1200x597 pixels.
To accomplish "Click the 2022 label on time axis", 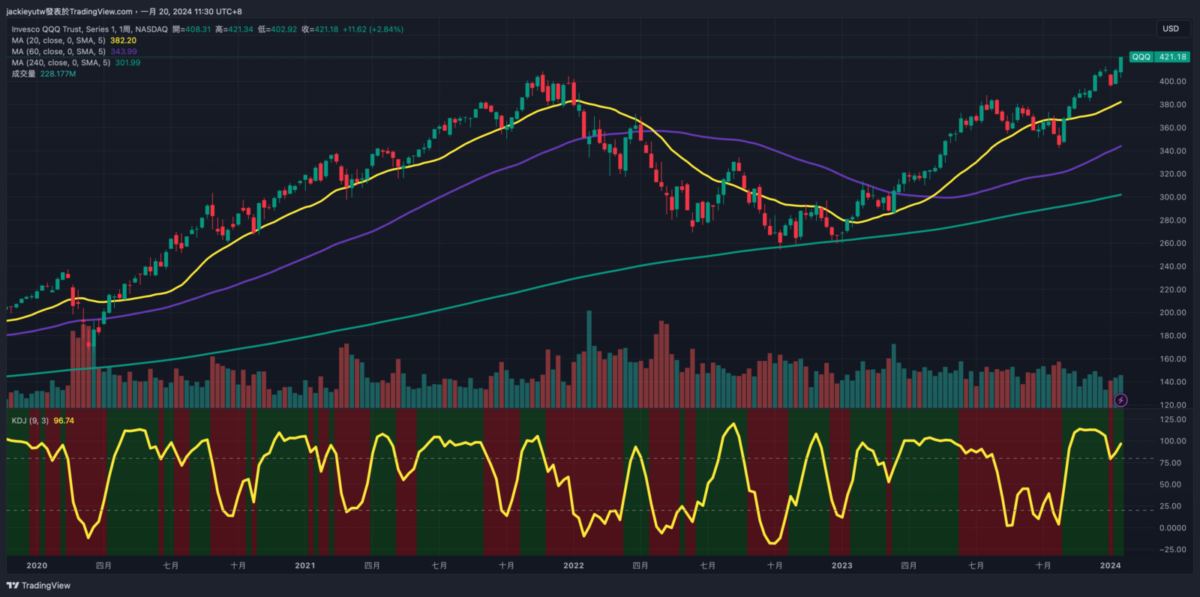I will tap(573, 565).
